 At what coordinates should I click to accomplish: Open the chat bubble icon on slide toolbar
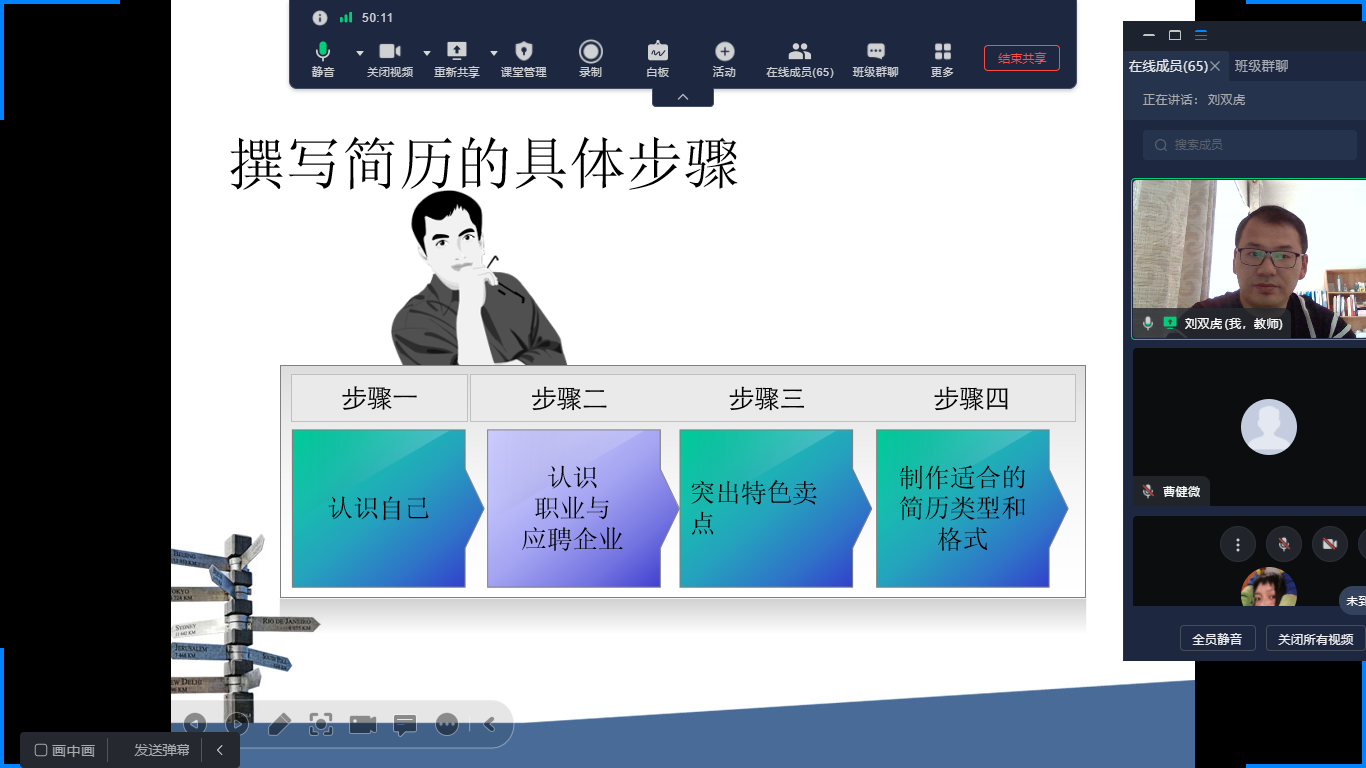click(405, 725)
